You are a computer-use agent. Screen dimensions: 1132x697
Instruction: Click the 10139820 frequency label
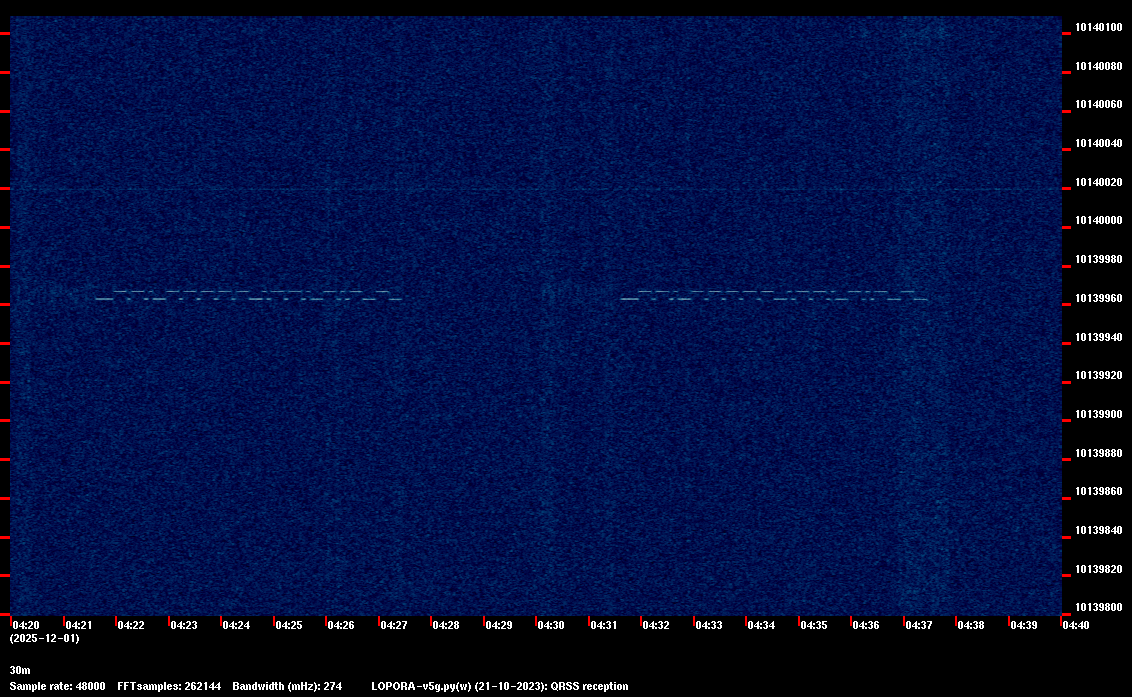tap(1099, 569)
